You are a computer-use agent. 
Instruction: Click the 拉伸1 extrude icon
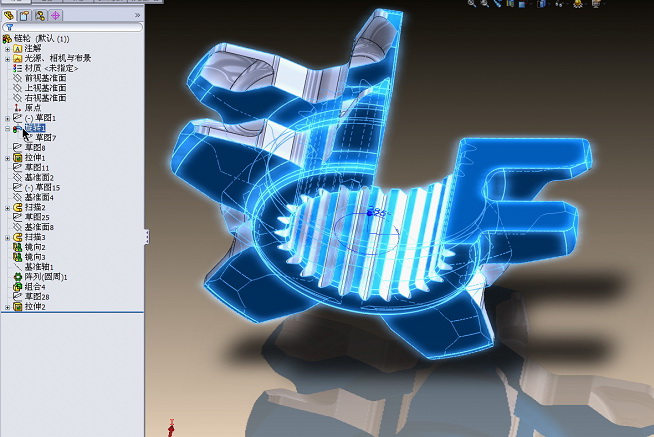tap(18, 158)
